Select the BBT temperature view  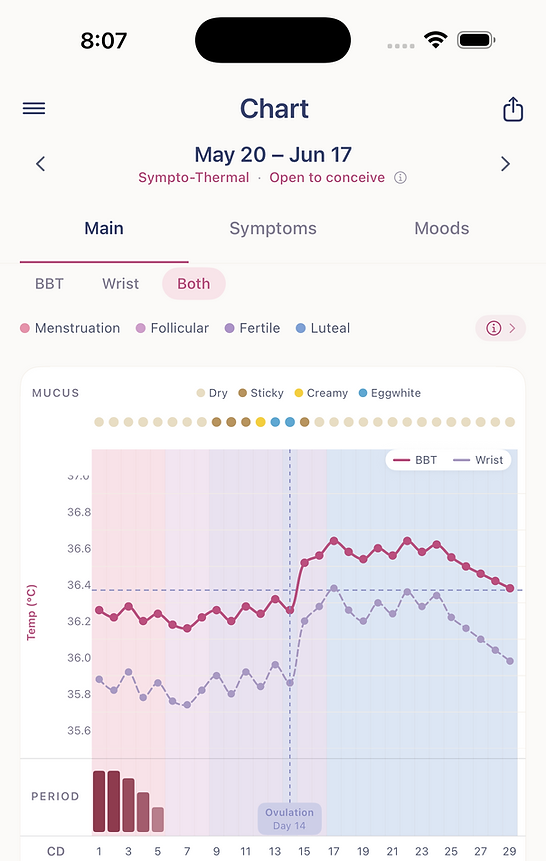(49, 284)
